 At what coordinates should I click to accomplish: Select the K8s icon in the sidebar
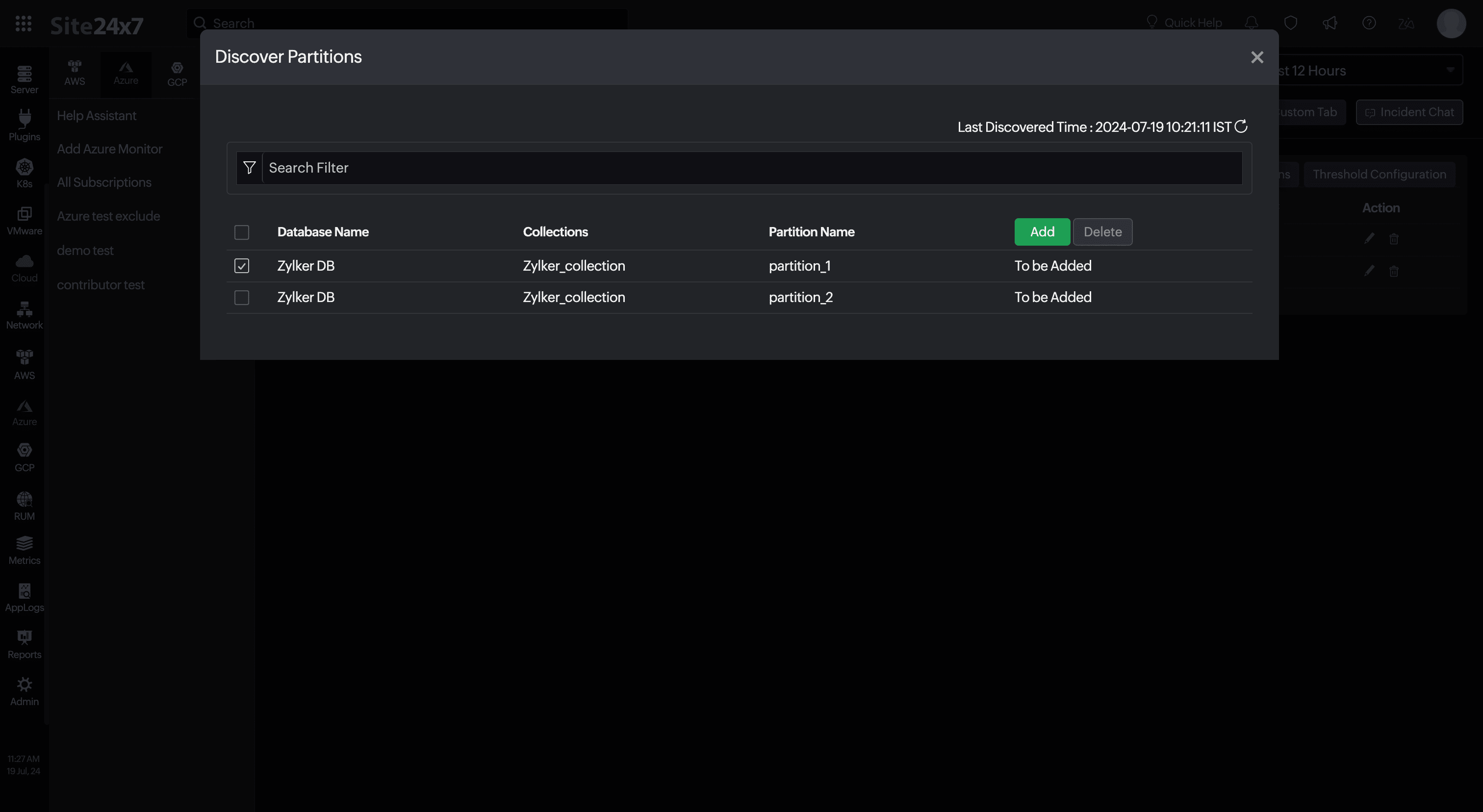point(24,173)
